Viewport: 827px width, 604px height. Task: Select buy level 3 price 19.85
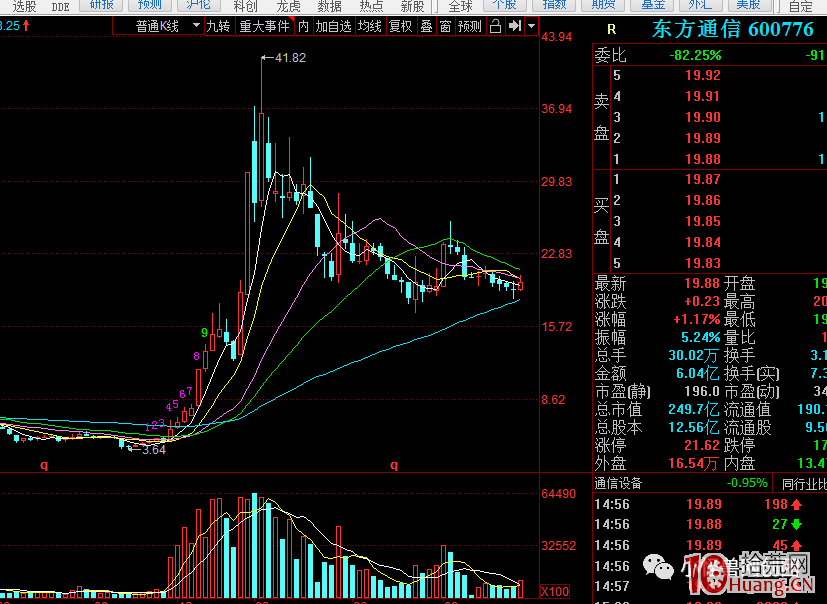coord(703,221)
